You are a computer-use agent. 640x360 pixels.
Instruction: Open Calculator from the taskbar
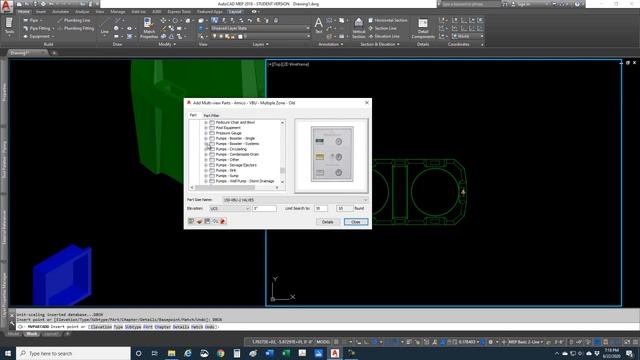[x=237, y=353]
